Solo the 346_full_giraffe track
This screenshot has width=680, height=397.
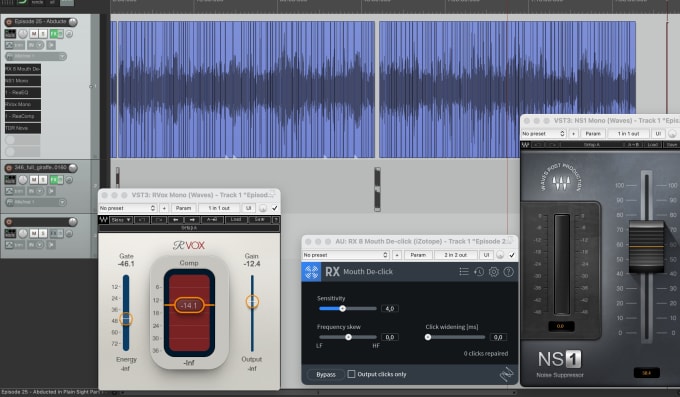[x=43, y=179]
